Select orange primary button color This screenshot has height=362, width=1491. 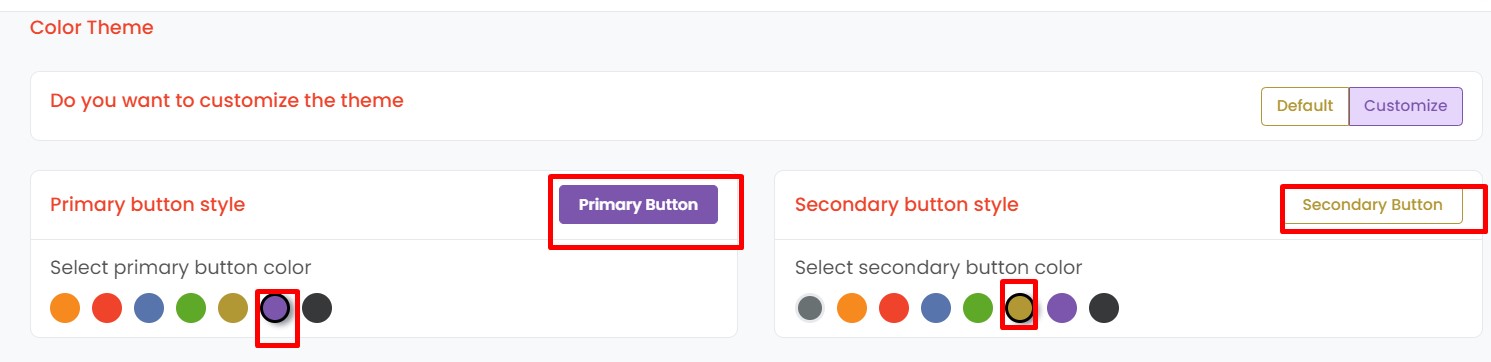coord(65,308)
